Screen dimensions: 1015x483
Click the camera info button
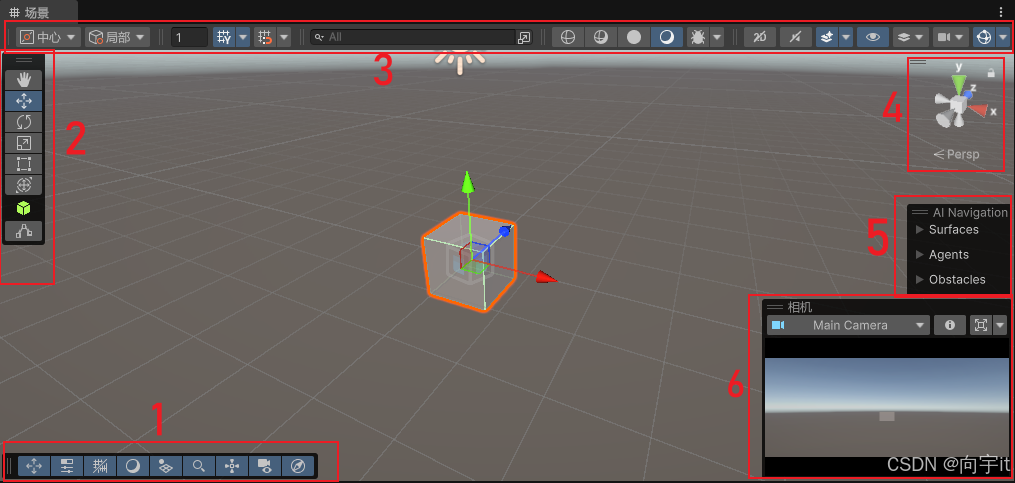coord(950,325)
